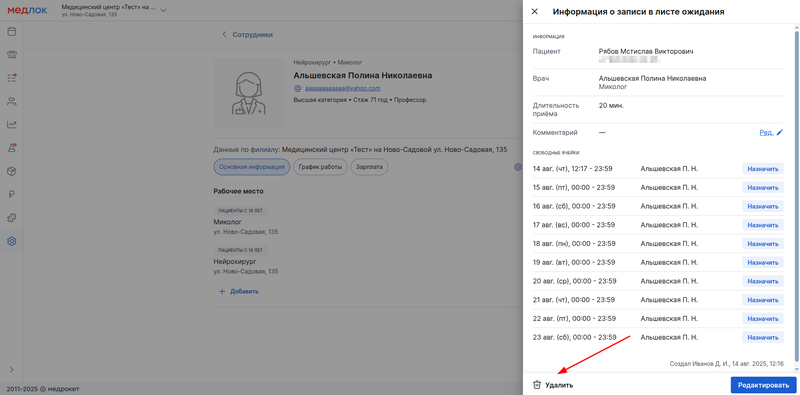
Task: Open the patients people icon in sidebar
Action: click(x=11, y=102)
